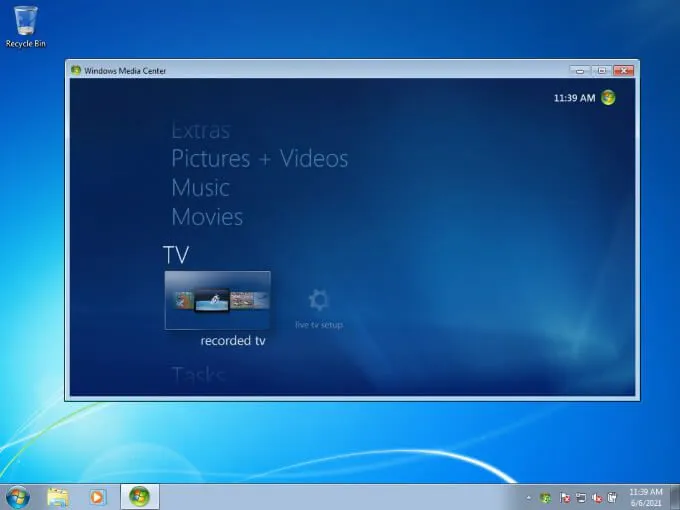This screenshot has width=680, height=510.
Task: Open the recorded tv thumbnail tile
Action: 218,301
